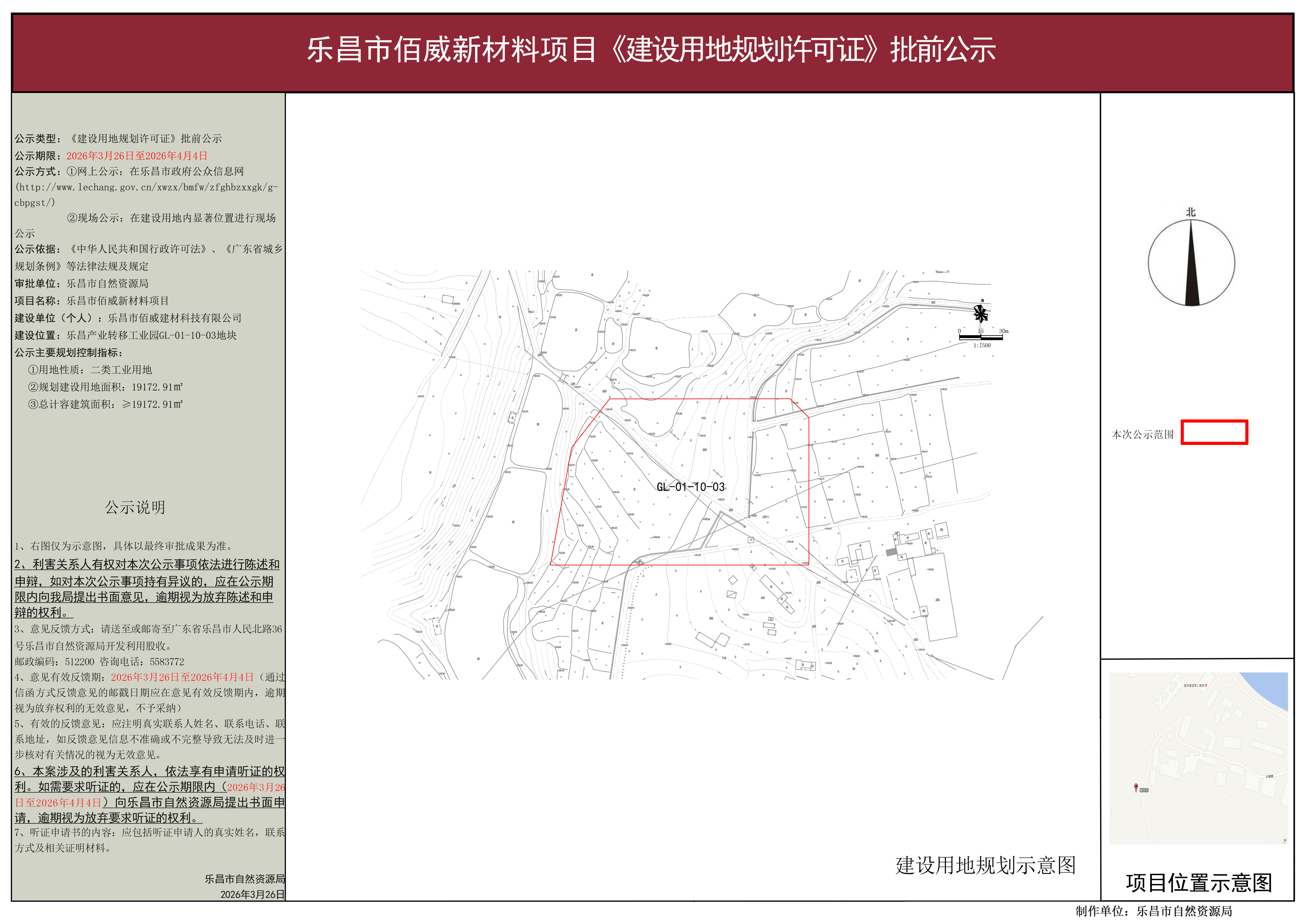Click the red legend rectangle beside 本次公示范围

[x=1214, y=432]
